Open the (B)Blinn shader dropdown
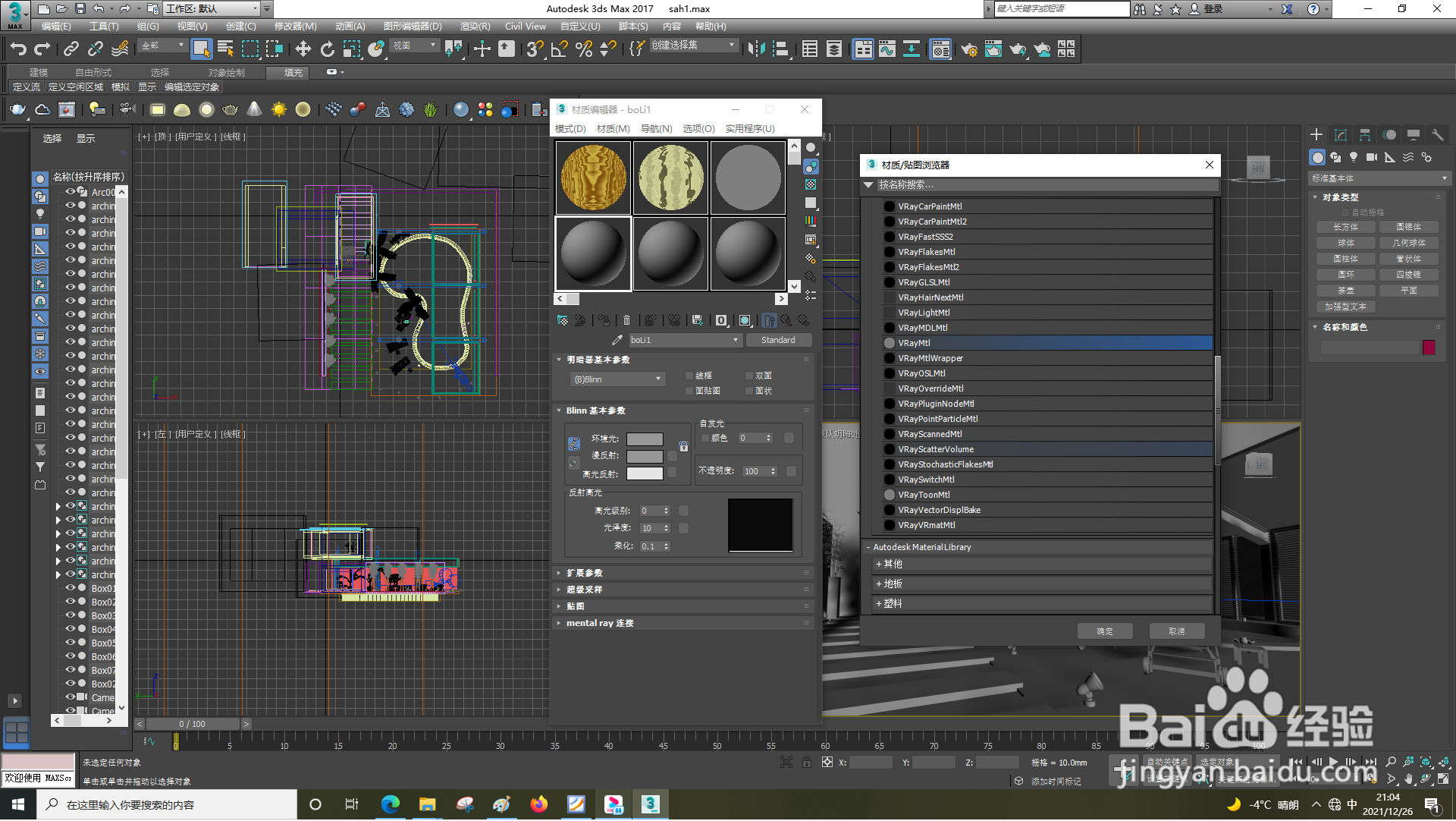 (617, 379)
